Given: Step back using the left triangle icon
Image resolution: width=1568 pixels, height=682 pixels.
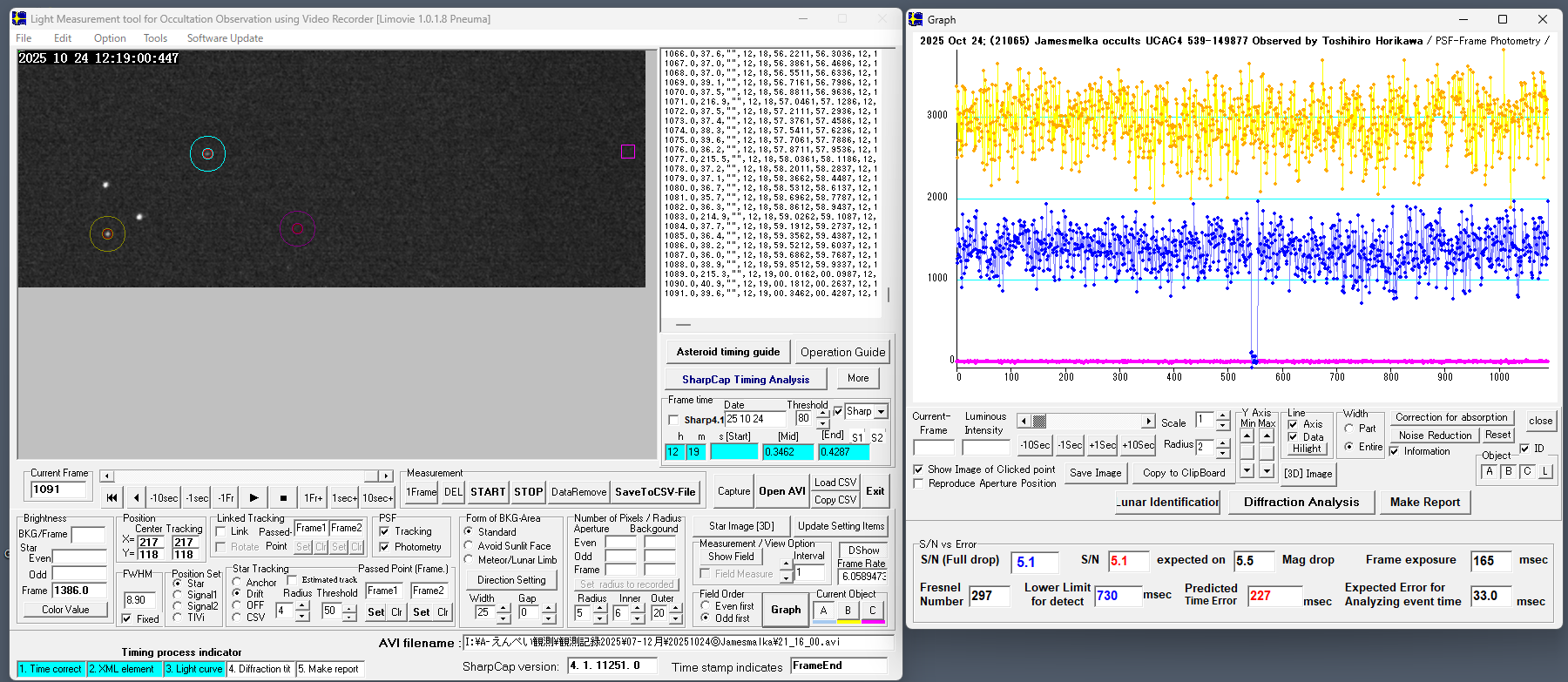Looking at the screenshot, I should 136,497.
